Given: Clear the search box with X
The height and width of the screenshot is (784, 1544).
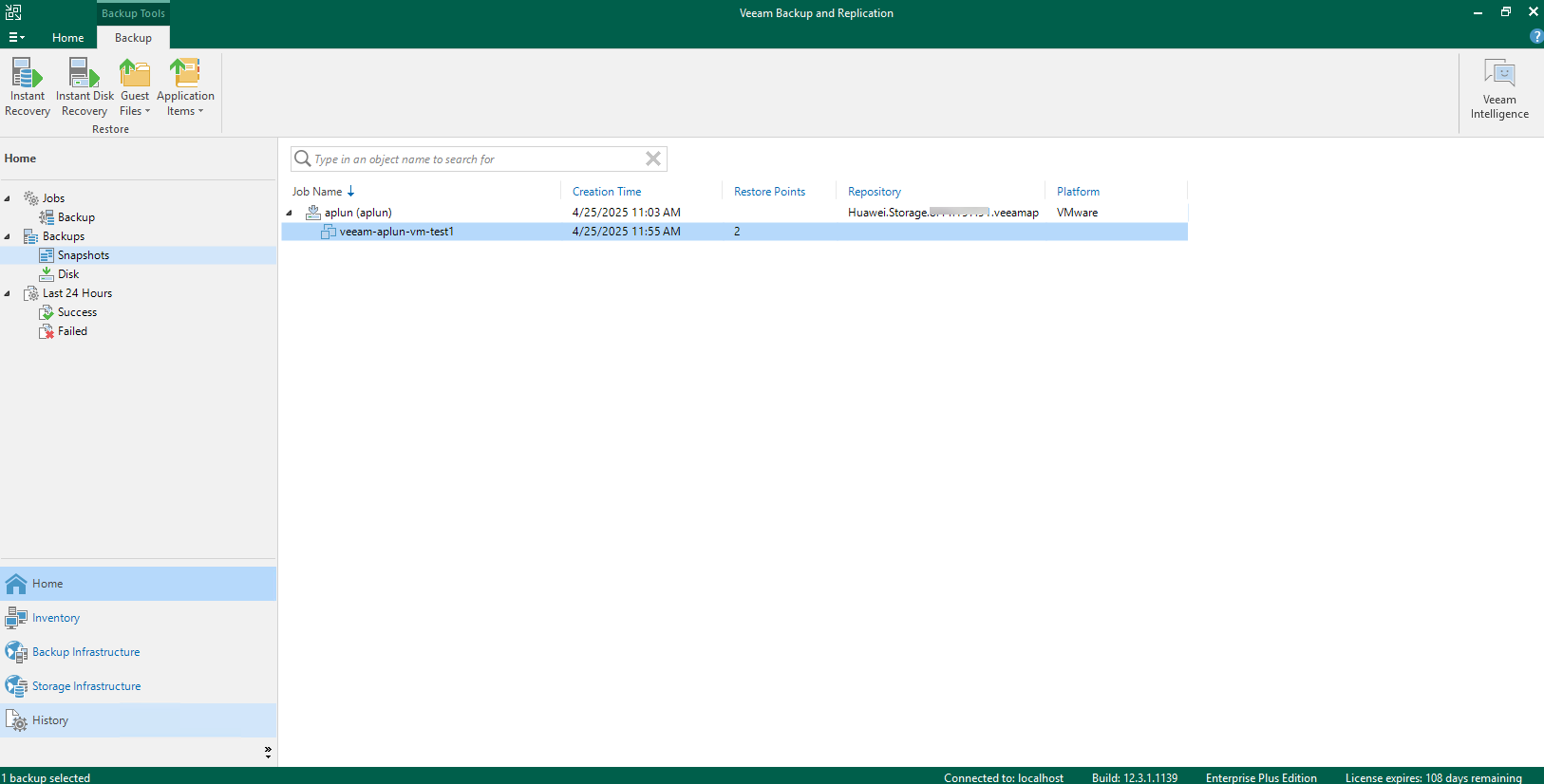Looking at the screenshot, I should click(x=653, y=159).
